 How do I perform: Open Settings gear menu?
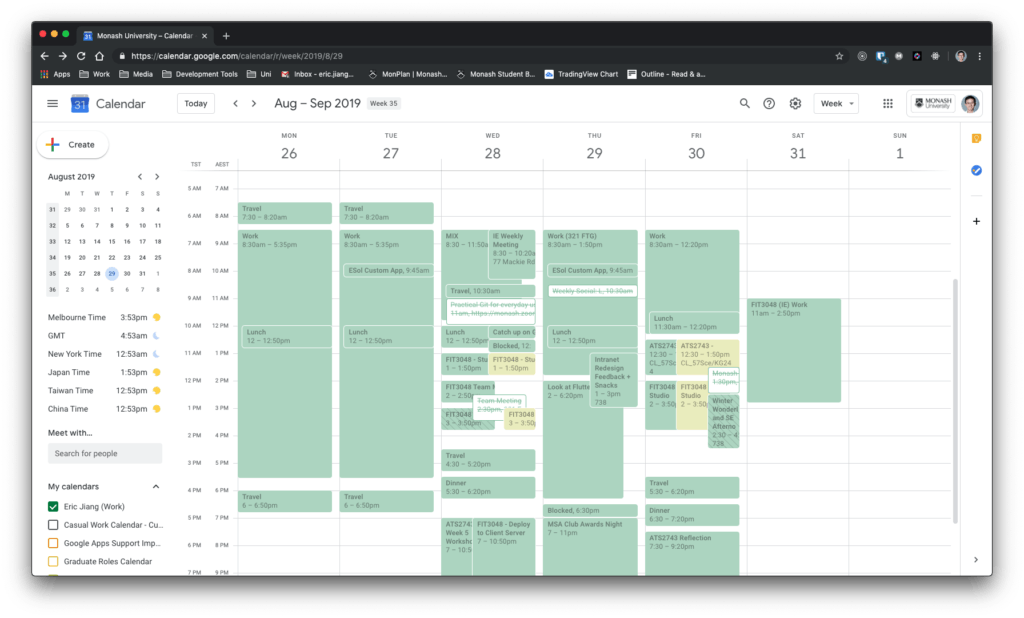click(795, 103)
